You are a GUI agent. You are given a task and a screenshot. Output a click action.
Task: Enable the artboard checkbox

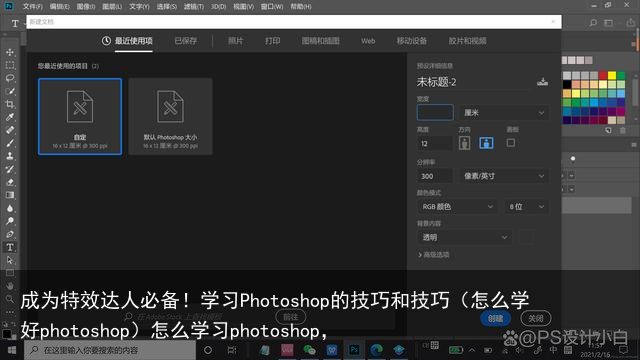click(511, 143)
